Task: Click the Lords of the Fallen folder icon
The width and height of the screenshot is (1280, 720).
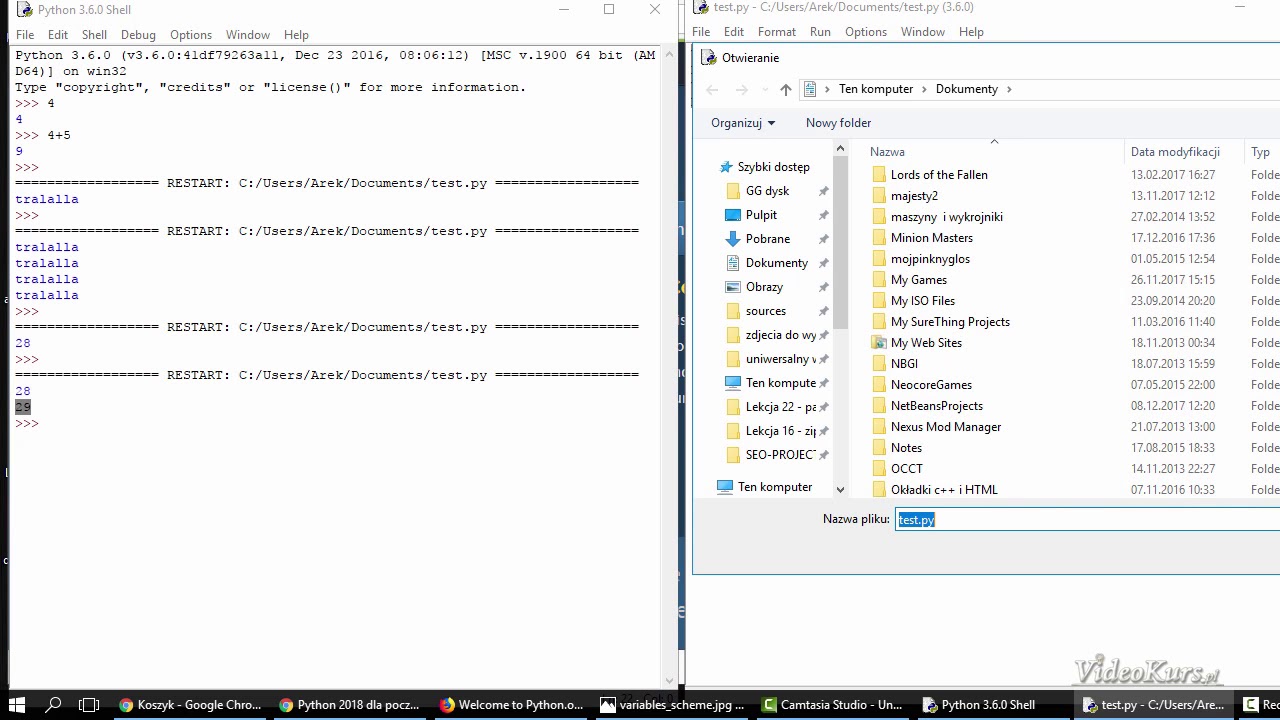Action: [x=879, y=175]
